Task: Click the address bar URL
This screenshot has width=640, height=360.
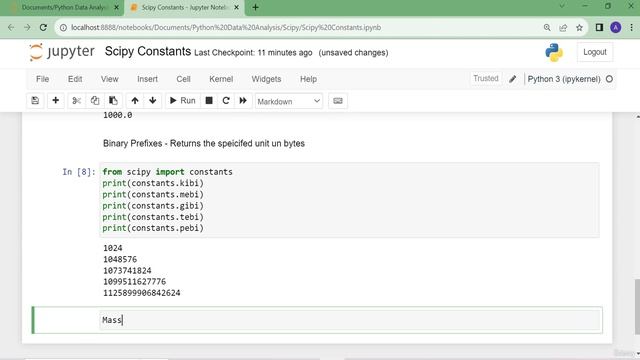Action: pyautogui.click(x=226, y=27)
